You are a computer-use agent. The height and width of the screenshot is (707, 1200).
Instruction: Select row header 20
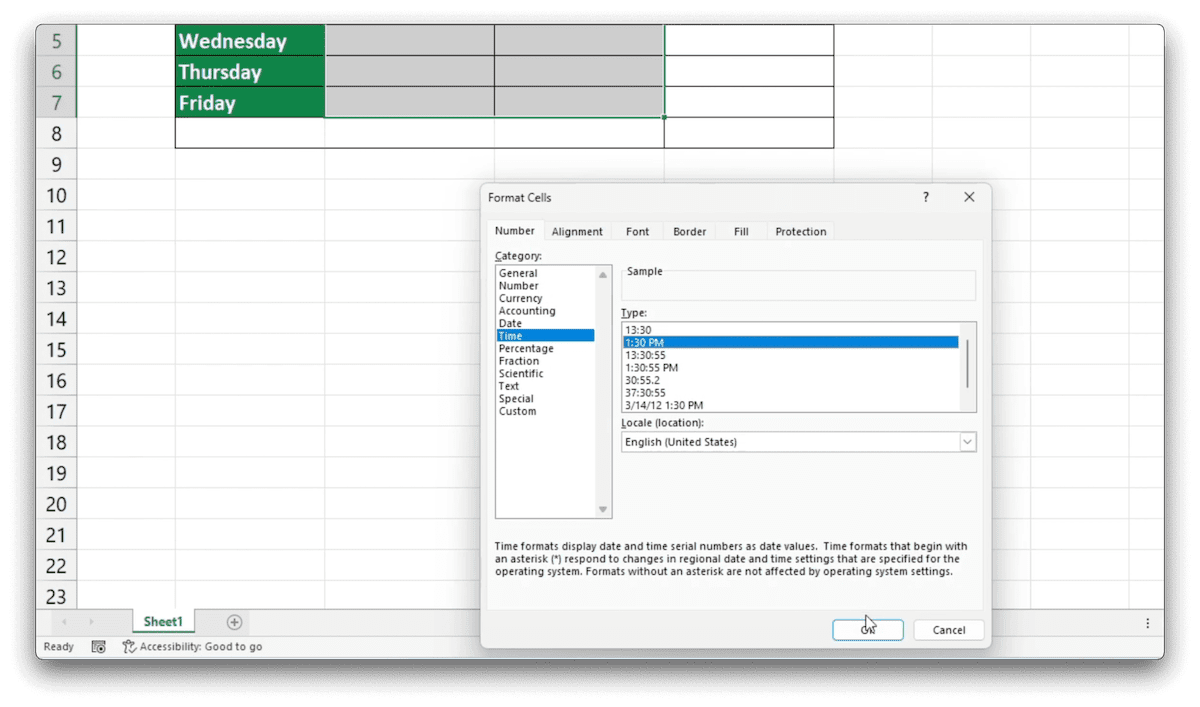tap(56, 504)
